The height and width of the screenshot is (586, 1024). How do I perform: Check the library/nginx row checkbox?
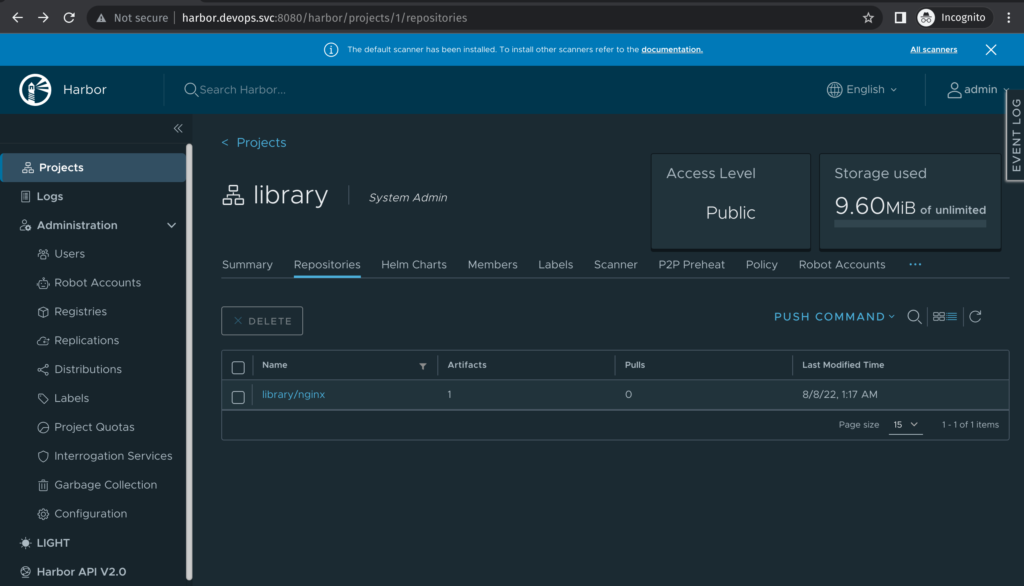pos(238,397)
